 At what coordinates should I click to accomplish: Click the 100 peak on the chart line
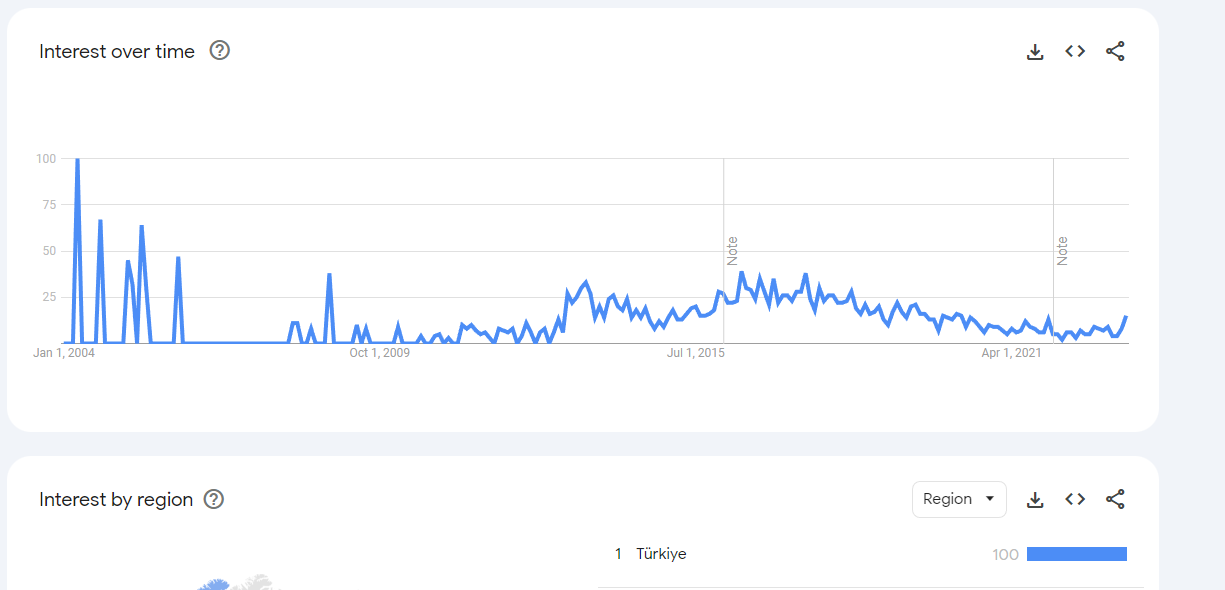(77, 160)
